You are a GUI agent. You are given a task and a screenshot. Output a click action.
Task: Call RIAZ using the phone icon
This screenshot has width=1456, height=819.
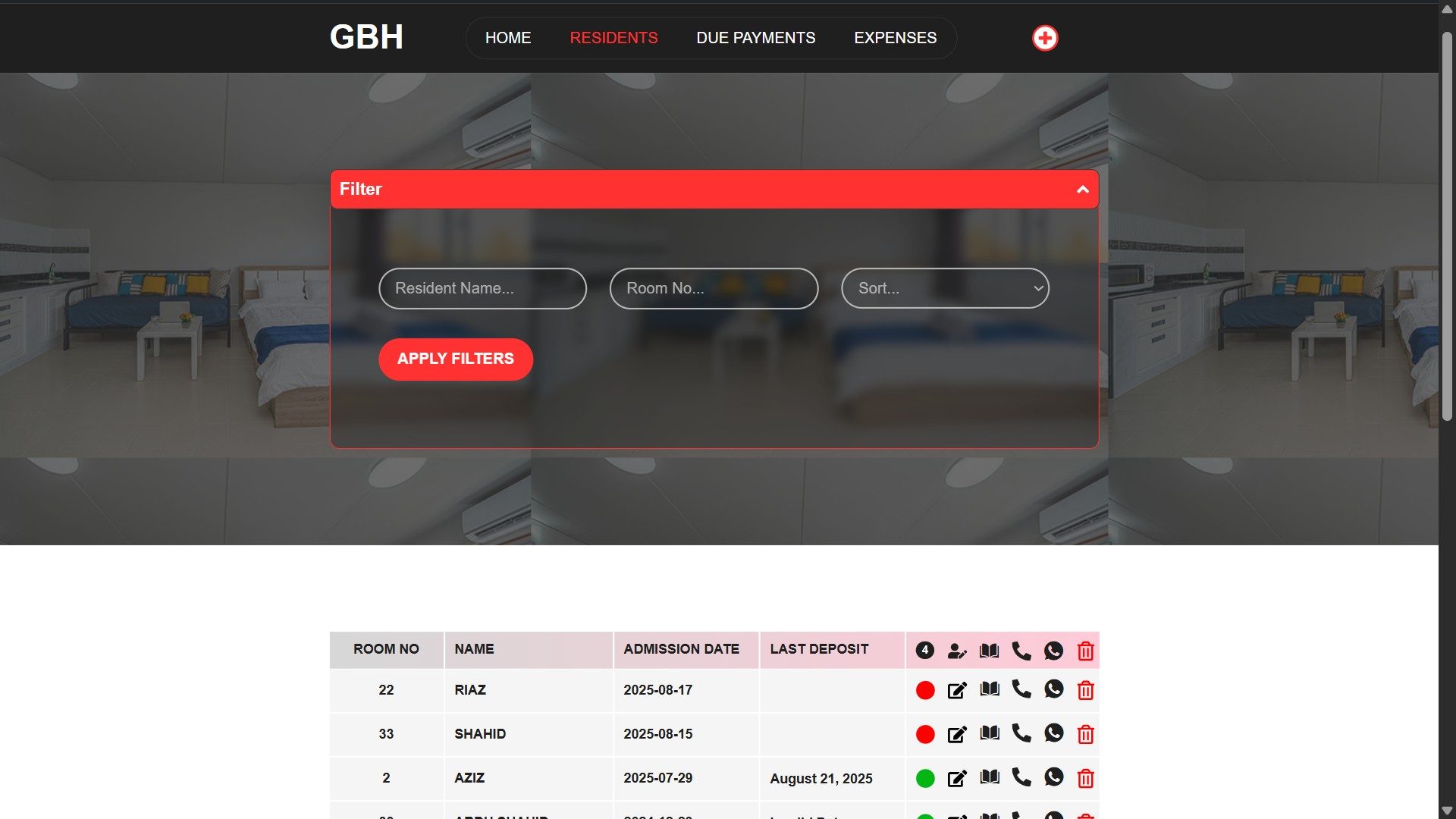[1021, 690]
